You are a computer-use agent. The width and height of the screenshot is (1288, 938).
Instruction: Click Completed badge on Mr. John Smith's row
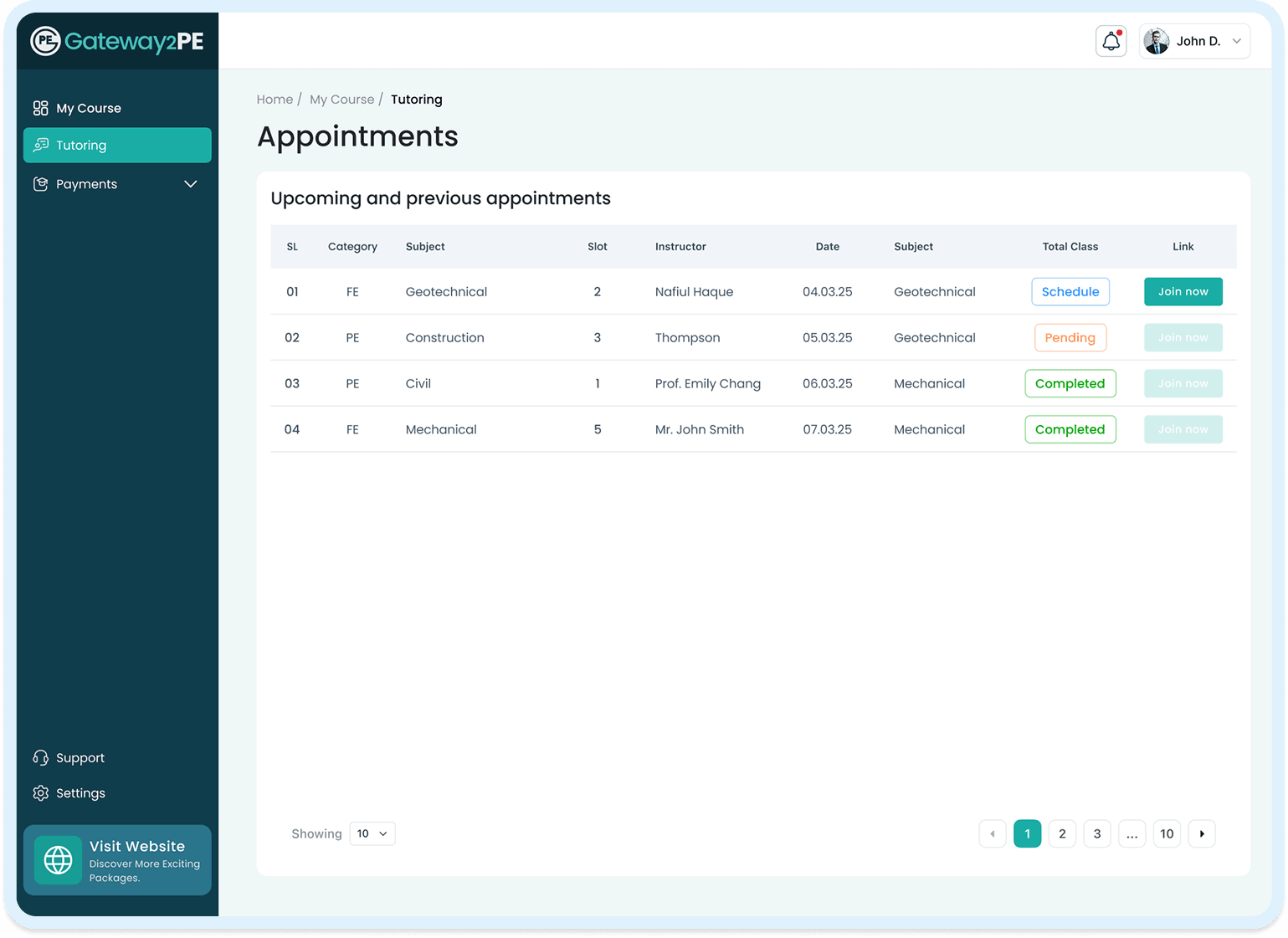[x=1070, y=429]
